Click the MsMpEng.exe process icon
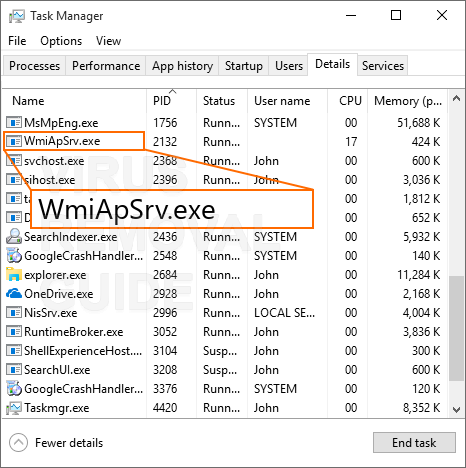This screenshot has width=466, height=468. point(14,123)
